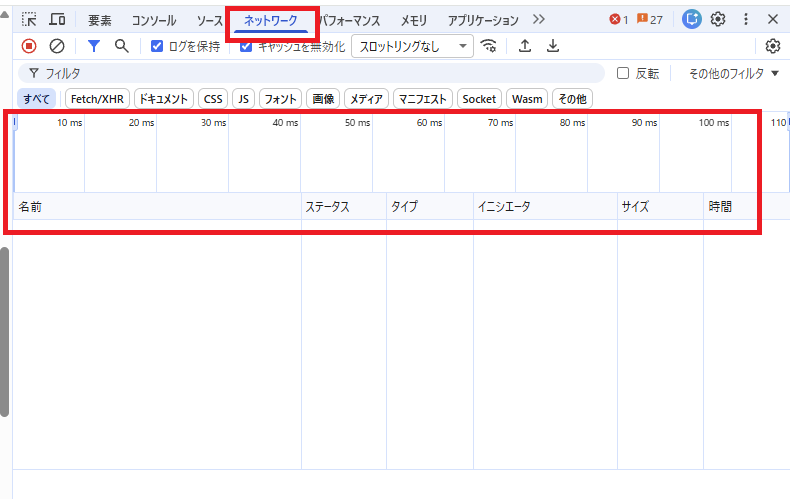This screenshot has height=499, width=790.
Task: Sort by 名前 column header
Action: [157, 207]
